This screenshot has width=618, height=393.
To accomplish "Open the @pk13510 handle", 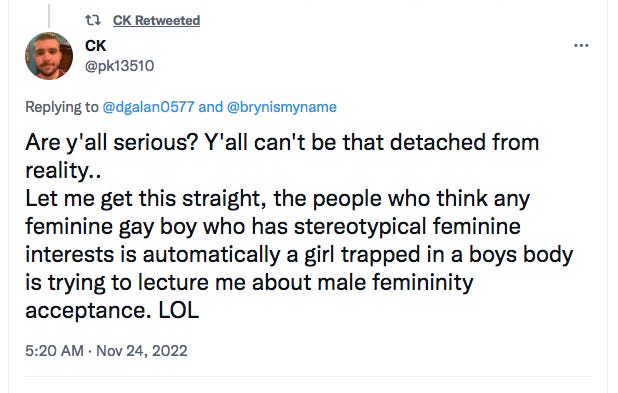I will (119, 66).
